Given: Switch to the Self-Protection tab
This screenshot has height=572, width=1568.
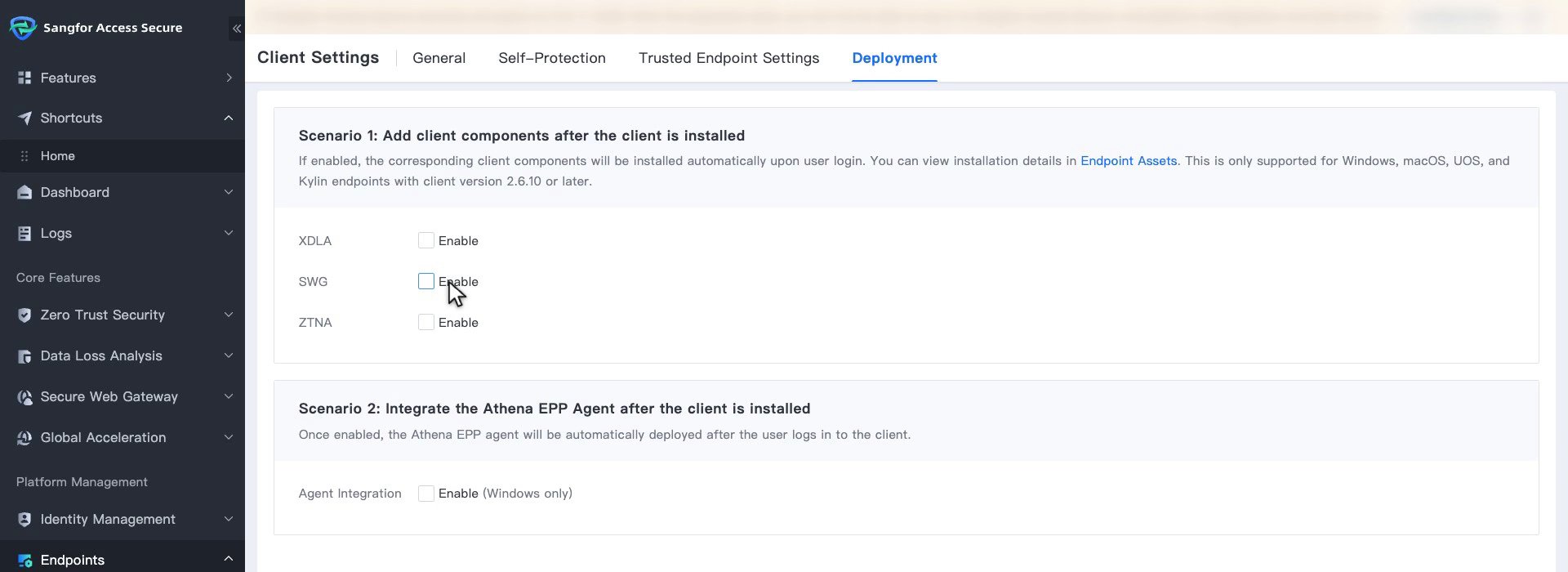Looking at the screenshot, I should point(552,58).
